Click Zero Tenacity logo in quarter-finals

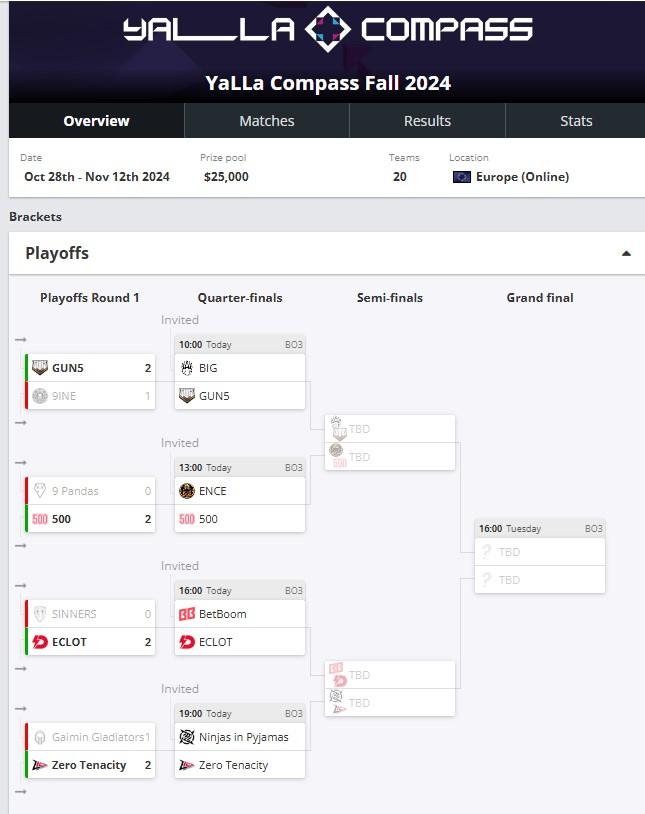point(186,765)
